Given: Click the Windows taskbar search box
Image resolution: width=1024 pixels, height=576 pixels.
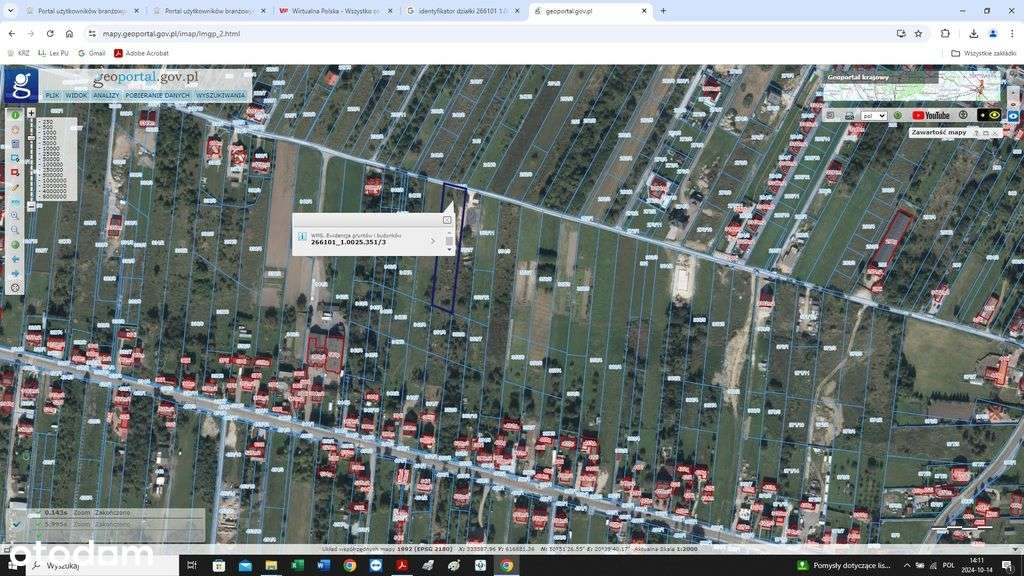Looking at the screenshot, I should (104, 566).
